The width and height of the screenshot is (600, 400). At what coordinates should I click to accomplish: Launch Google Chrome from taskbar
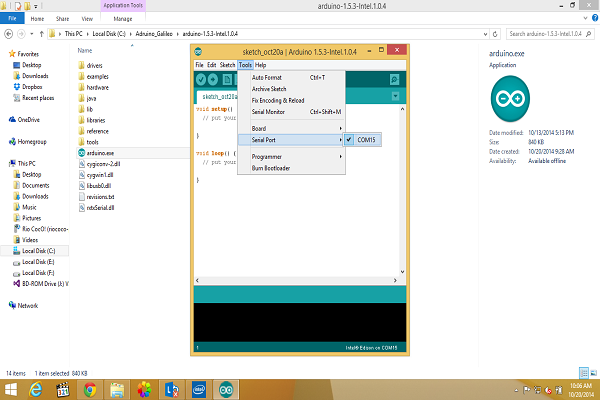pos(90,390)
